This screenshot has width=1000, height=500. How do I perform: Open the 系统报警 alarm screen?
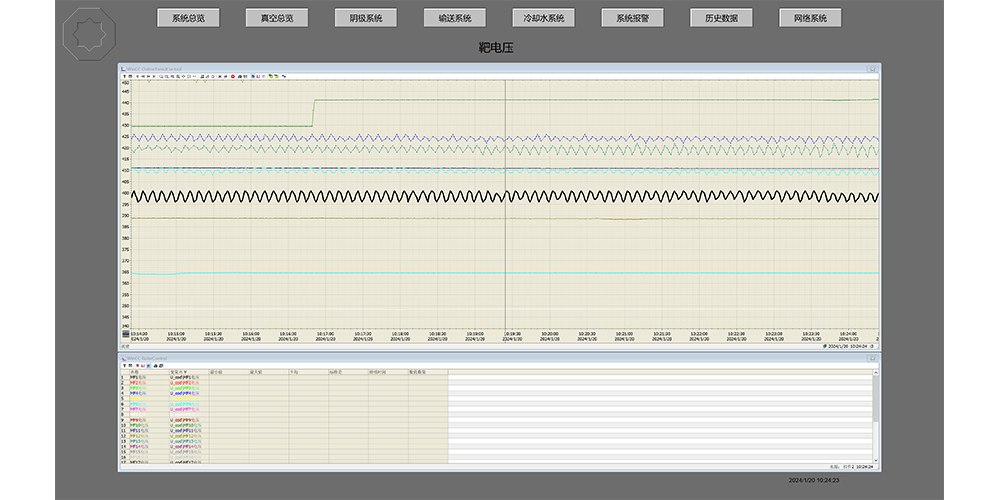[x=633, y=18]
